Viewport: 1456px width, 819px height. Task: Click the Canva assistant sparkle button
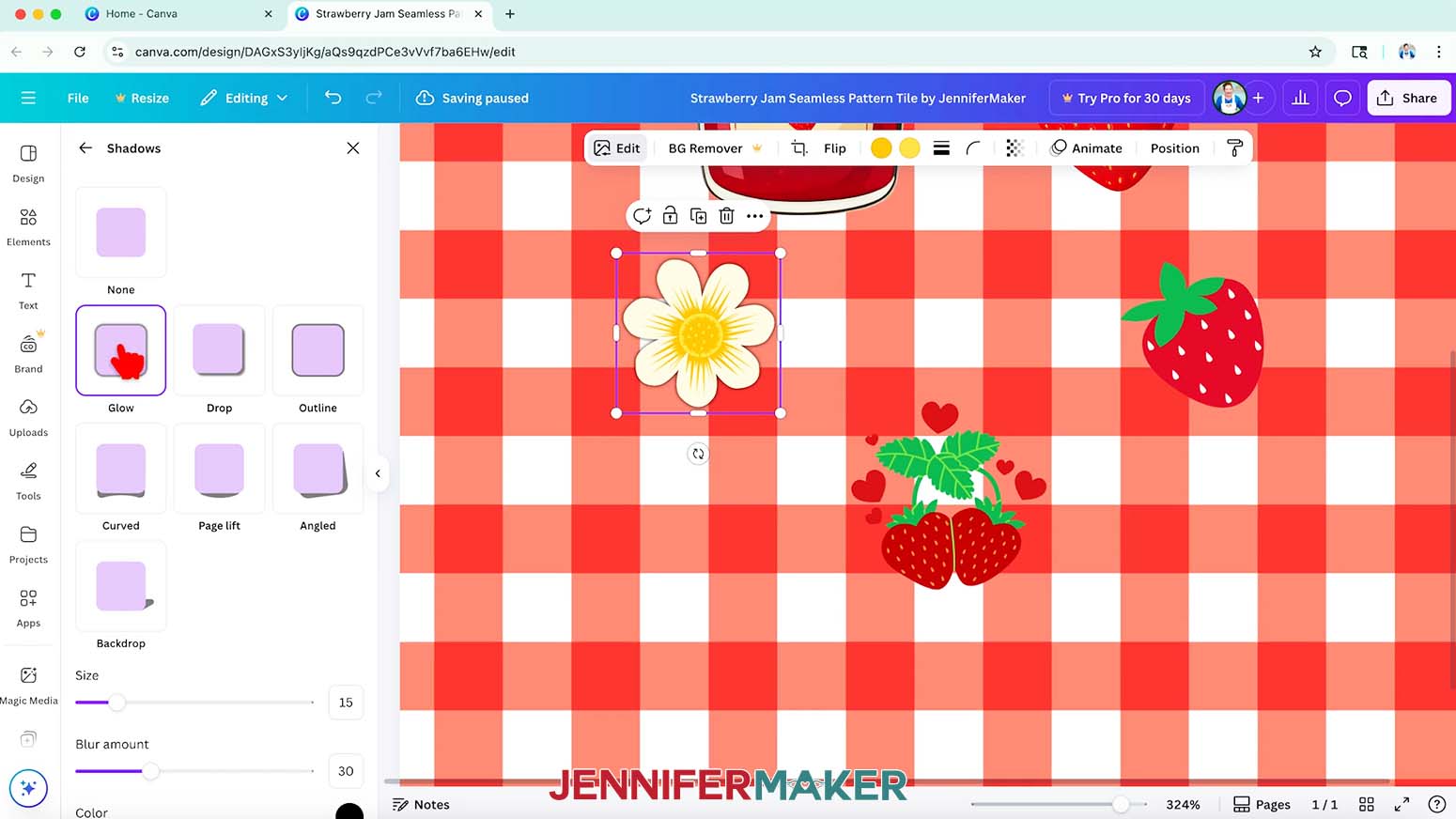28,788
